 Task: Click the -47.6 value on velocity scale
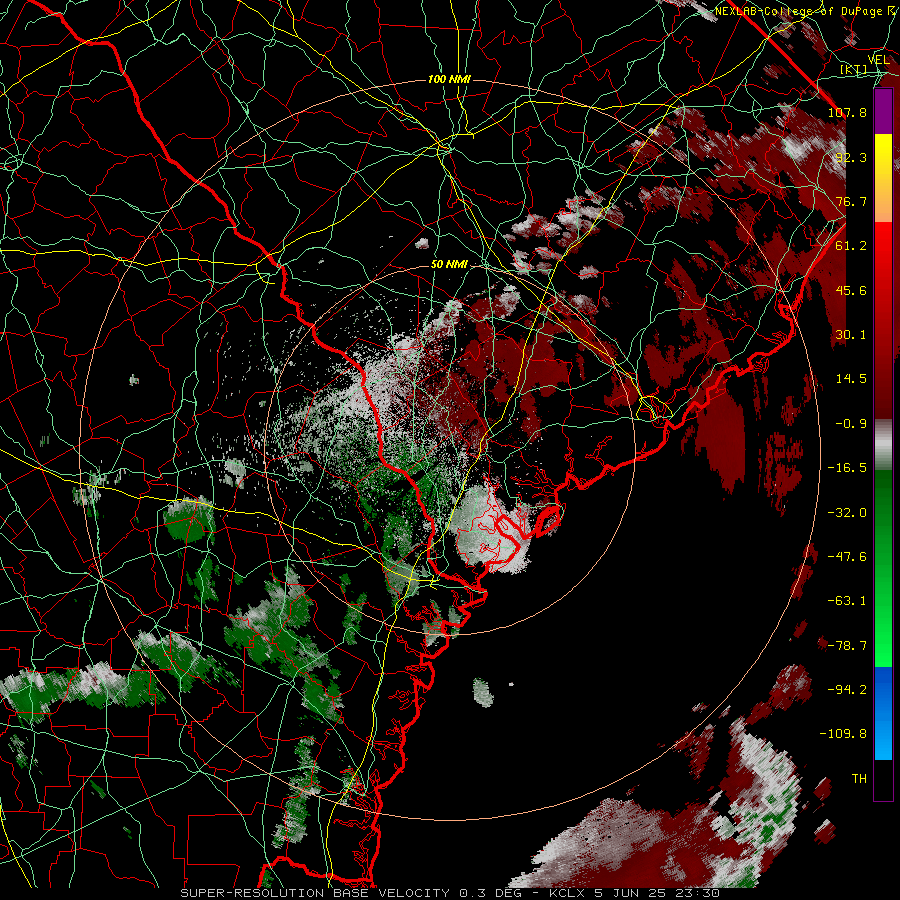(847, 557)
